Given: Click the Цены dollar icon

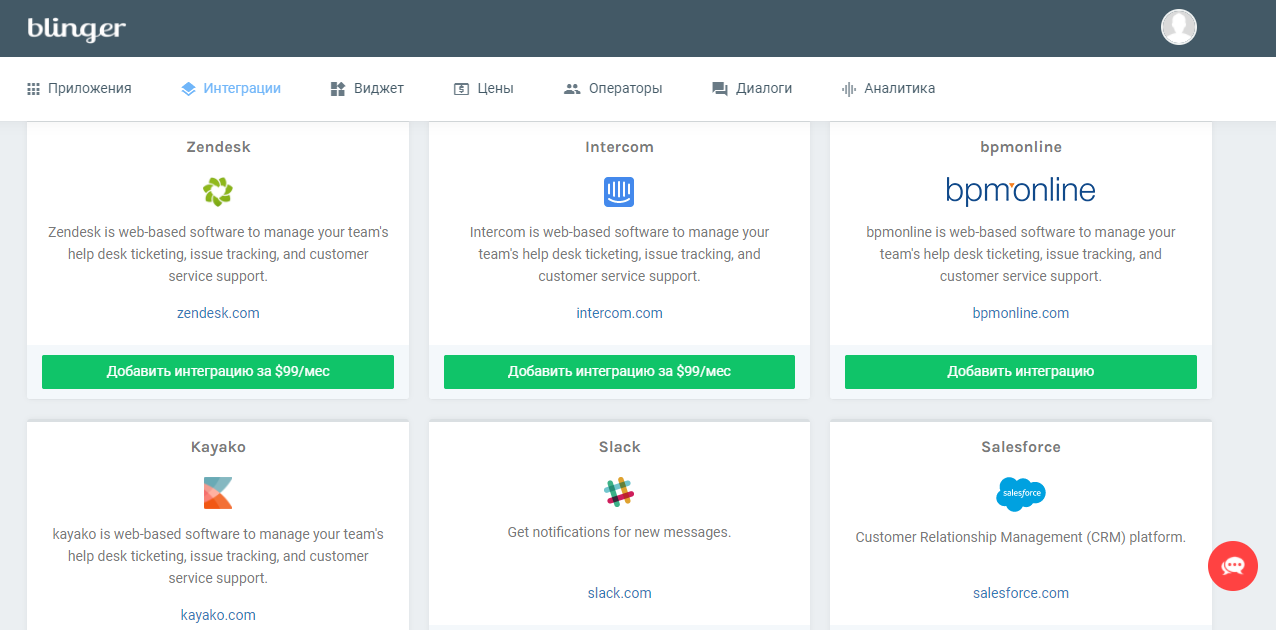Looking at the screenshot, I should (x=461, y=88).
